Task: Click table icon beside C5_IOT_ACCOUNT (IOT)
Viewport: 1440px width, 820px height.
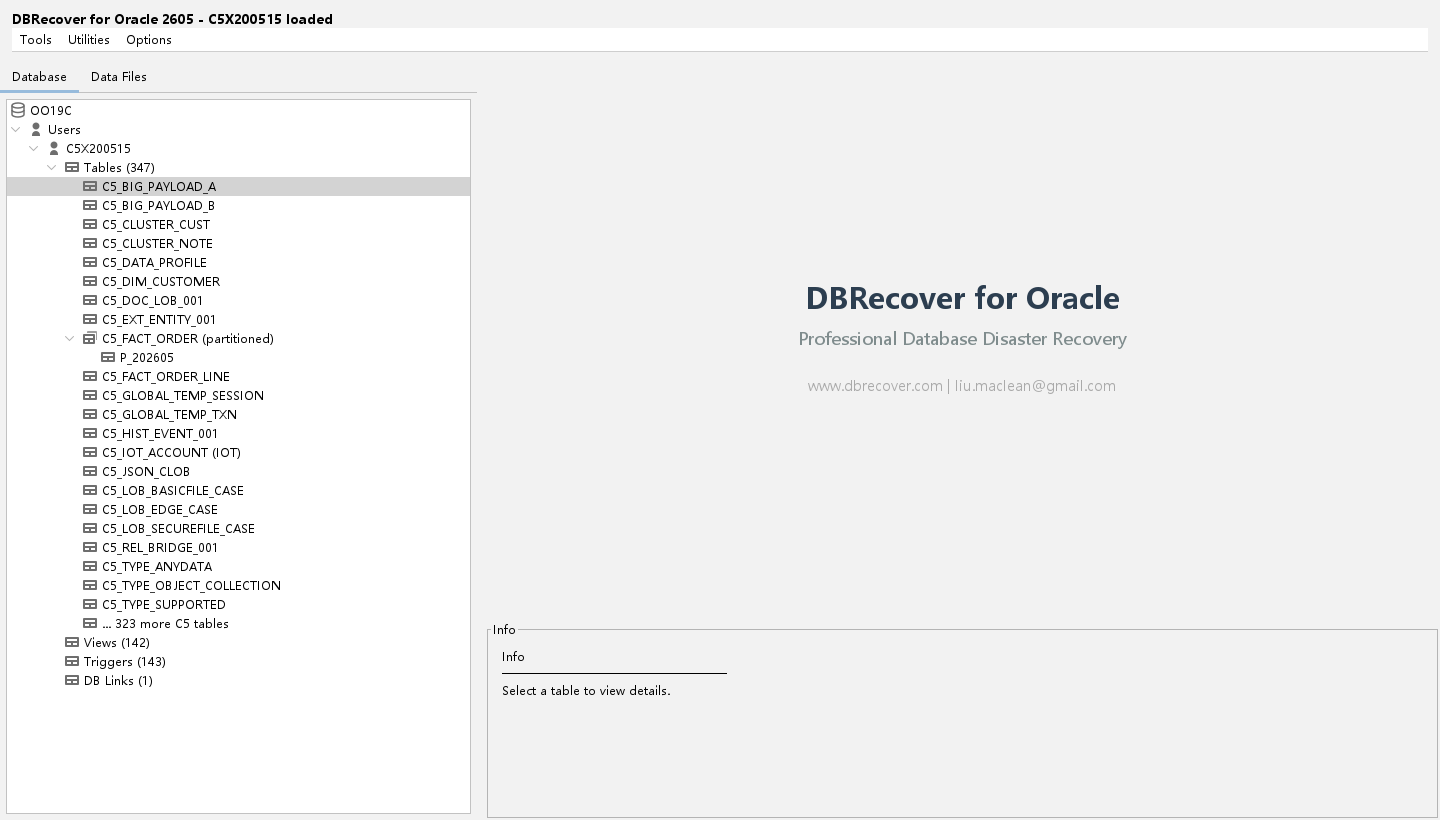Action: [90, 453]
